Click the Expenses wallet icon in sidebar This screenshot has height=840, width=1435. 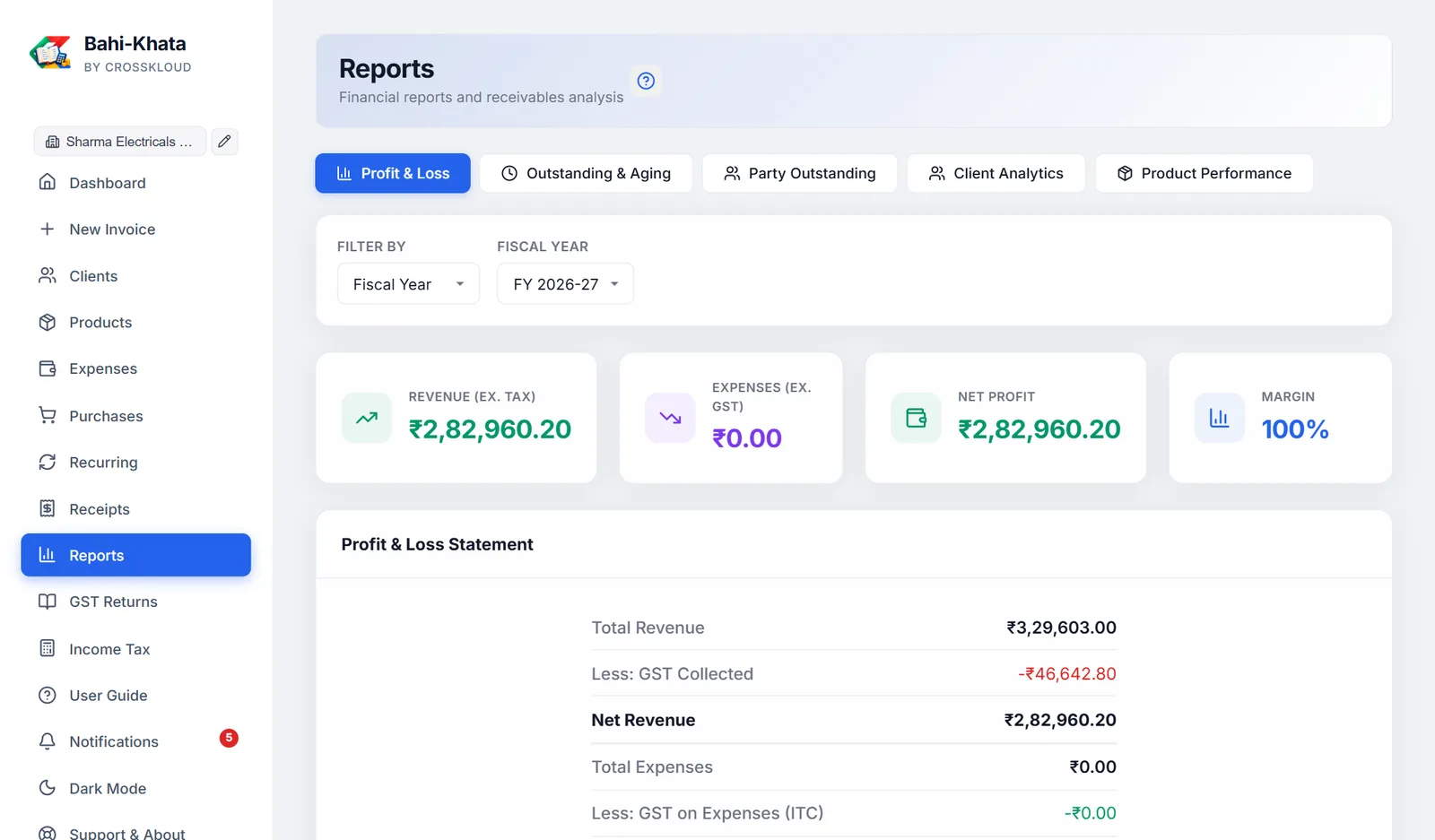[x=48, y=368]
